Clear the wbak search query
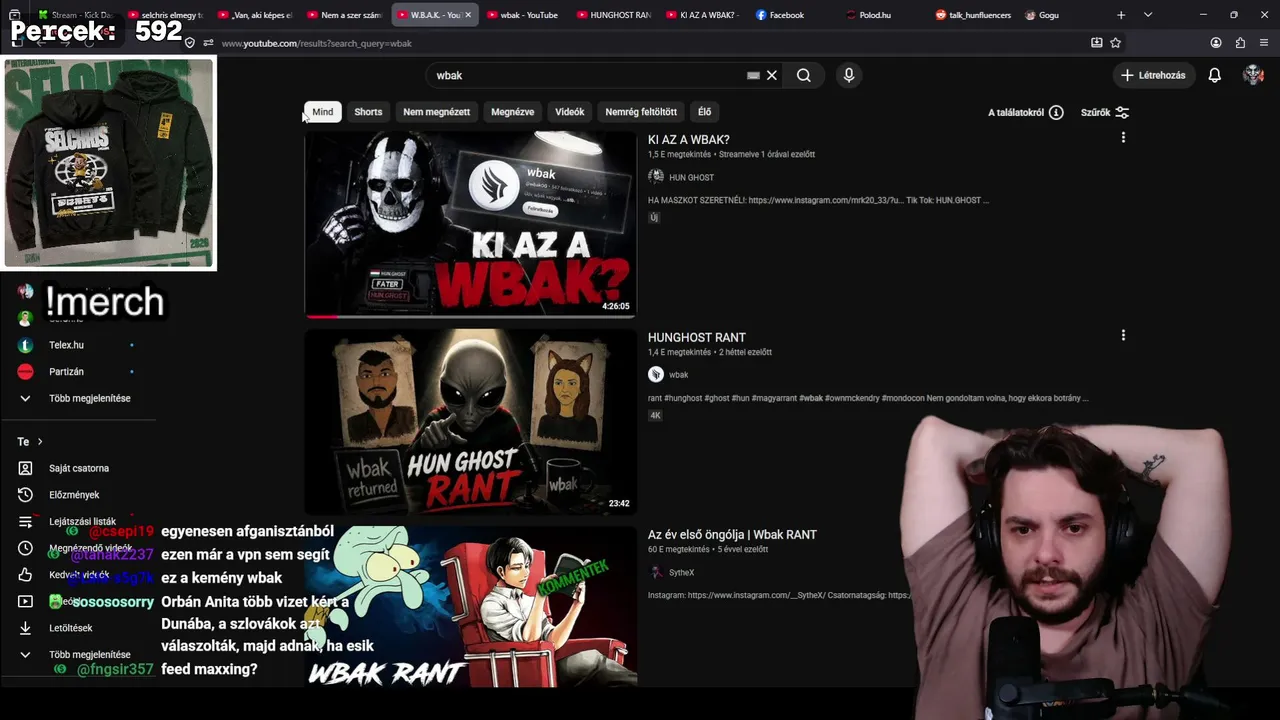Viewport: 1280px width, 720px height. click(772, 75)
